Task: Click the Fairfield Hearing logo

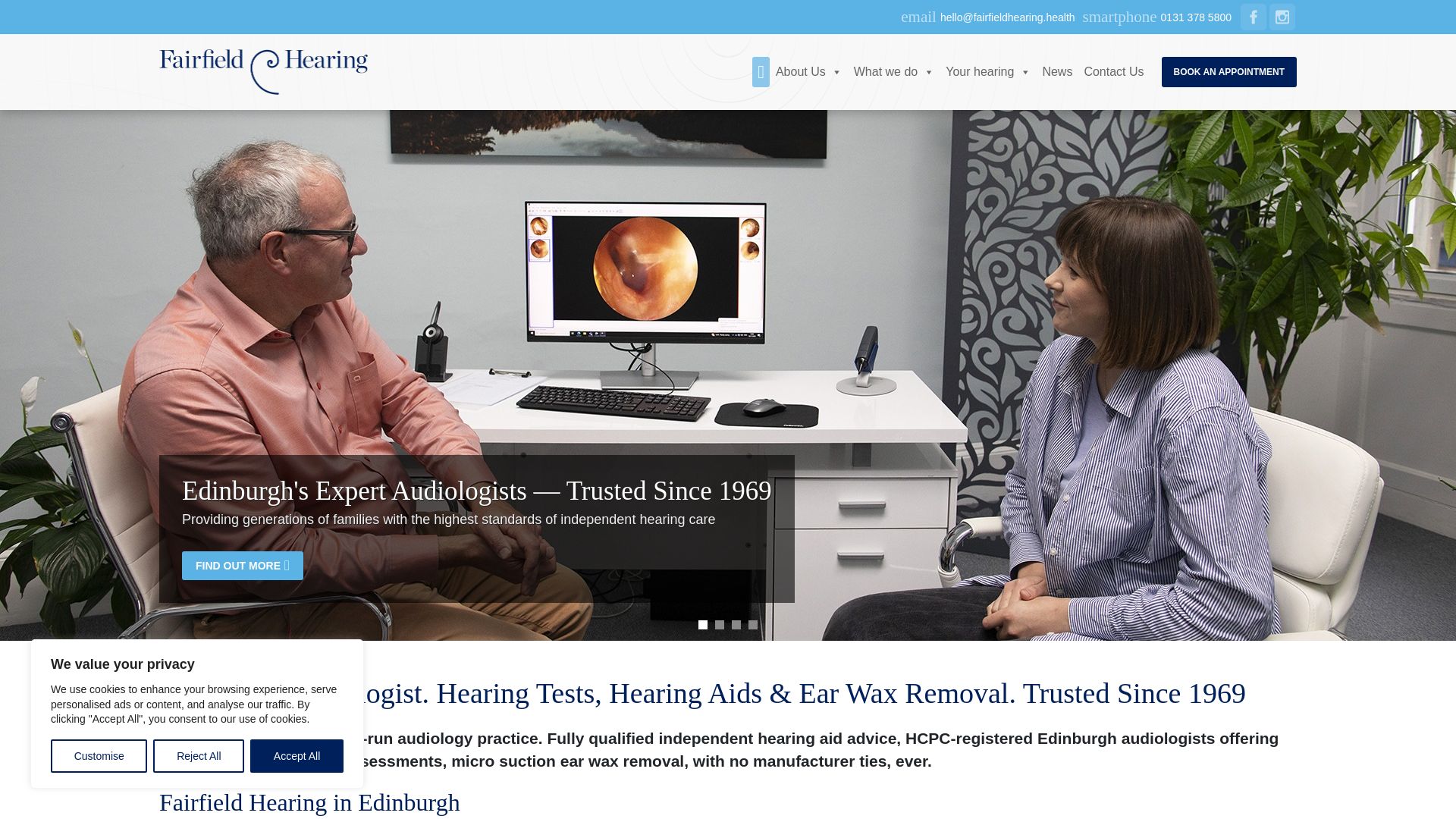Action: point(263,71)
